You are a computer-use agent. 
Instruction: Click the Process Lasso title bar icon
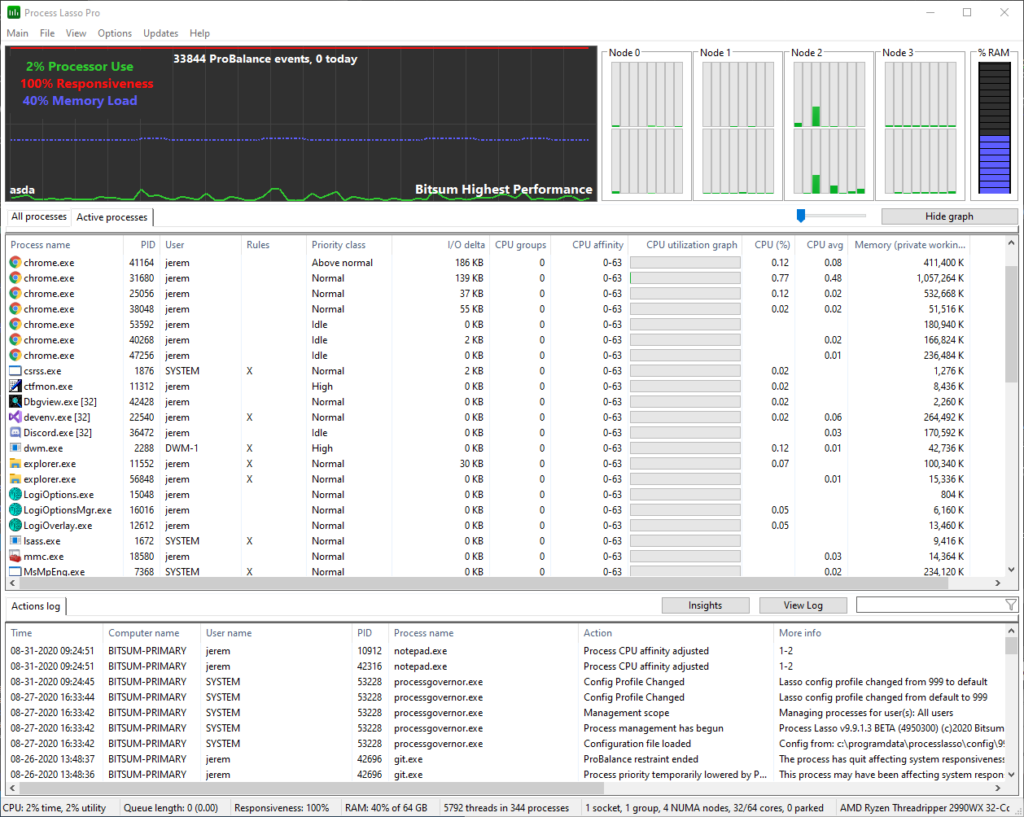point(12,12)
